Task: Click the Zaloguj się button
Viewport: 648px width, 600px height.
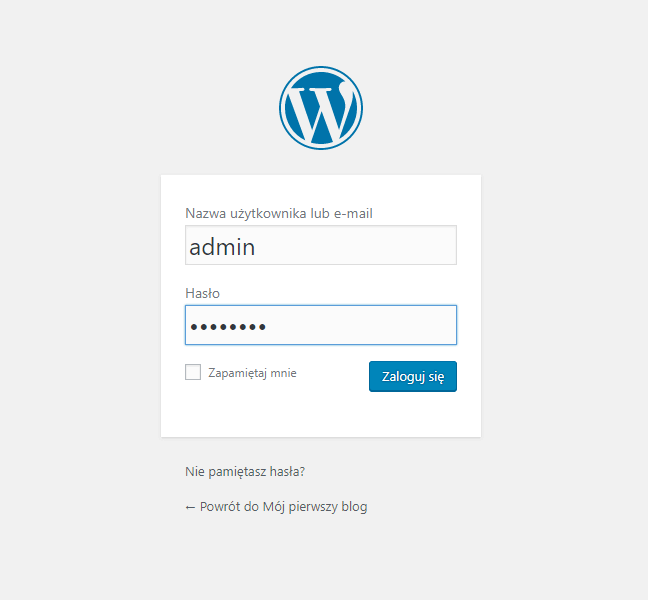Action: click(x=413, y=376)
